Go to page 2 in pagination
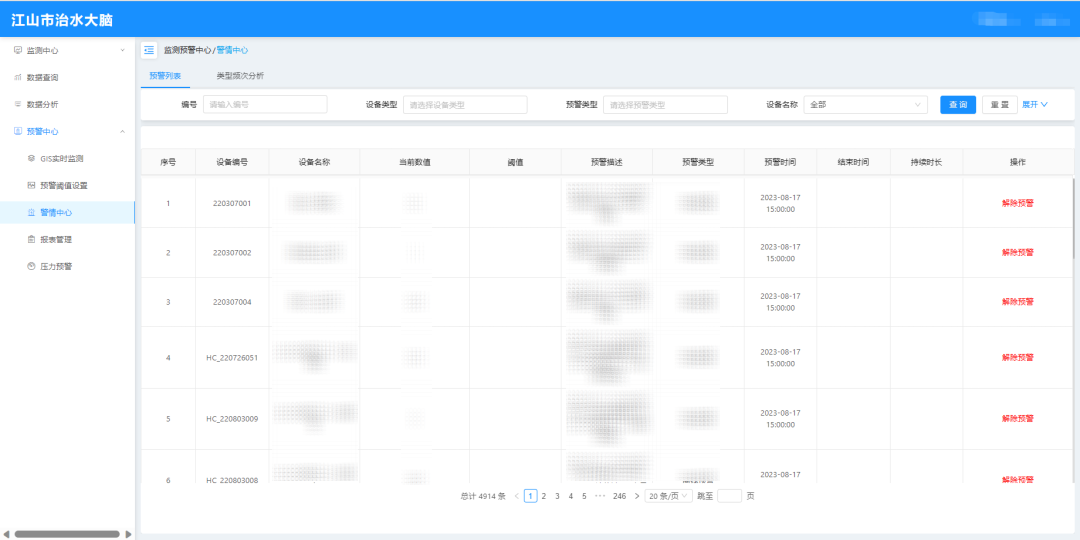 [543, 496]
